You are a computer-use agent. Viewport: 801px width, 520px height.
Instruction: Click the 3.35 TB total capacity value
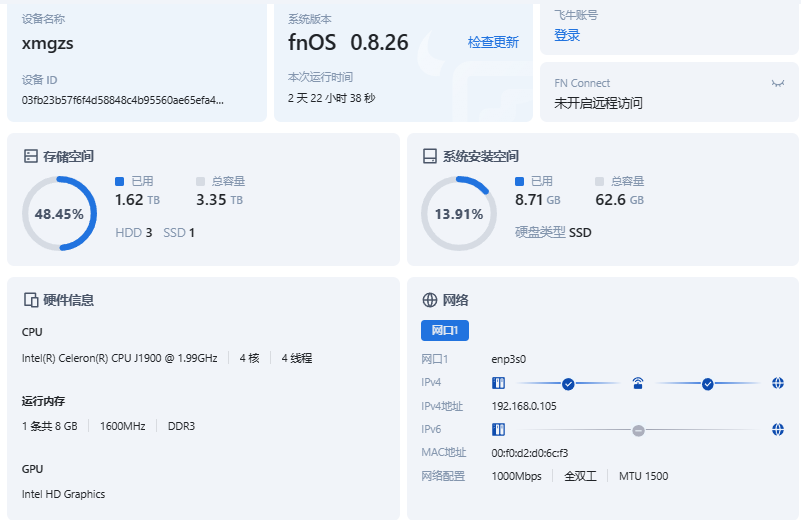pos(220,200)
